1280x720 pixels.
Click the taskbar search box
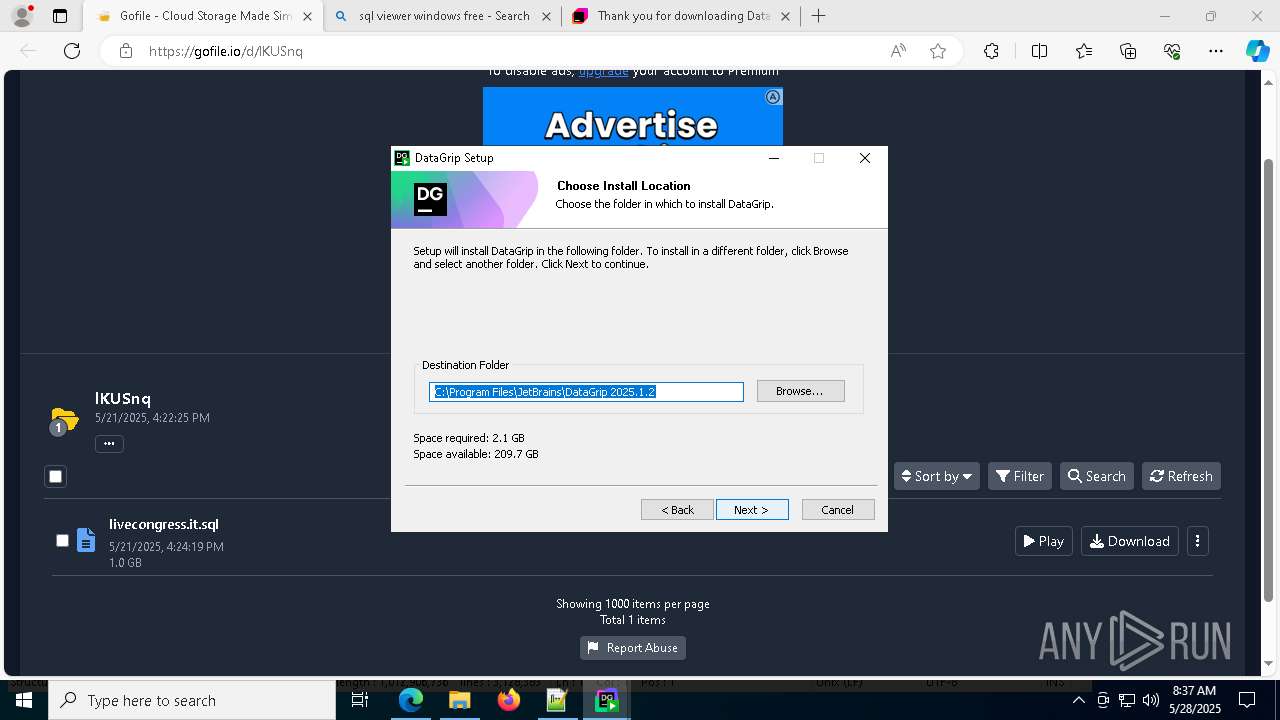tap(192, 700)
